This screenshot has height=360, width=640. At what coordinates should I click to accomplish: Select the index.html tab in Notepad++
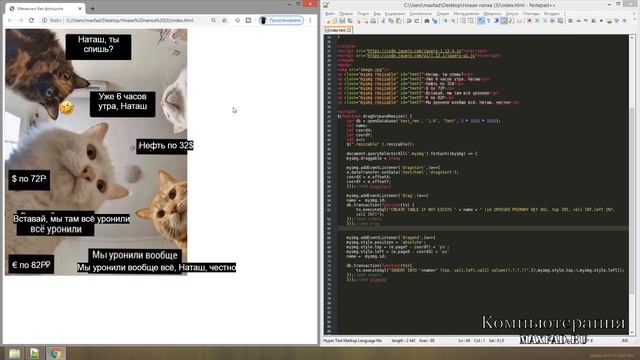click(x=337, y=30)
